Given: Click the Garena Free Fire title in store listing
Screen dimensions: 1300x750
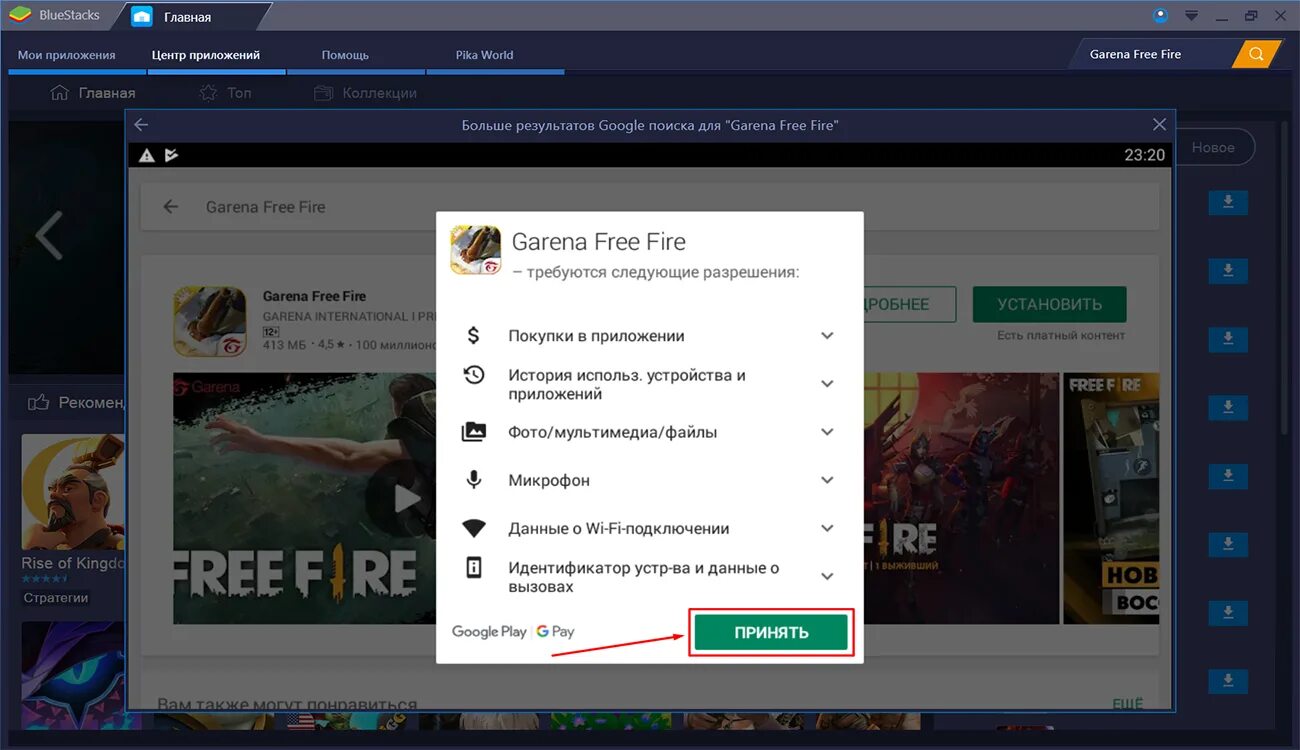Looking at the screenshot, I should tap(314, 296).
